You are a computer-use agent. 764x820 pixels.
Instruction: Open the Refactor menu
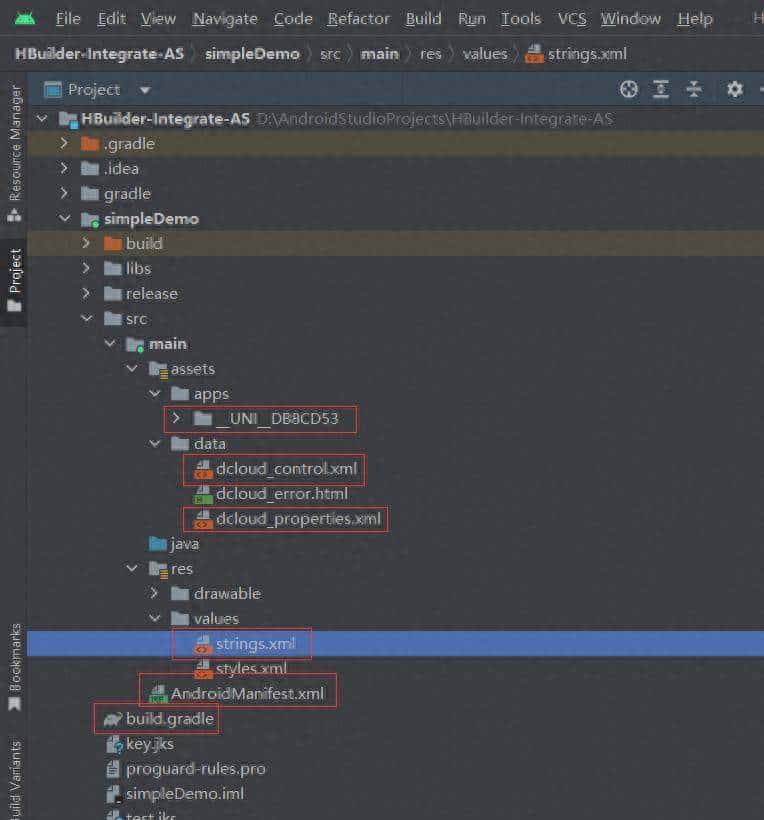point(358,19)
